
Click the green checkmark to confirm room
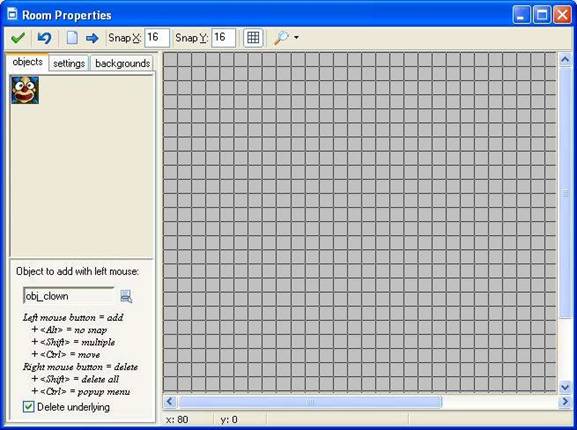[18, 38]
